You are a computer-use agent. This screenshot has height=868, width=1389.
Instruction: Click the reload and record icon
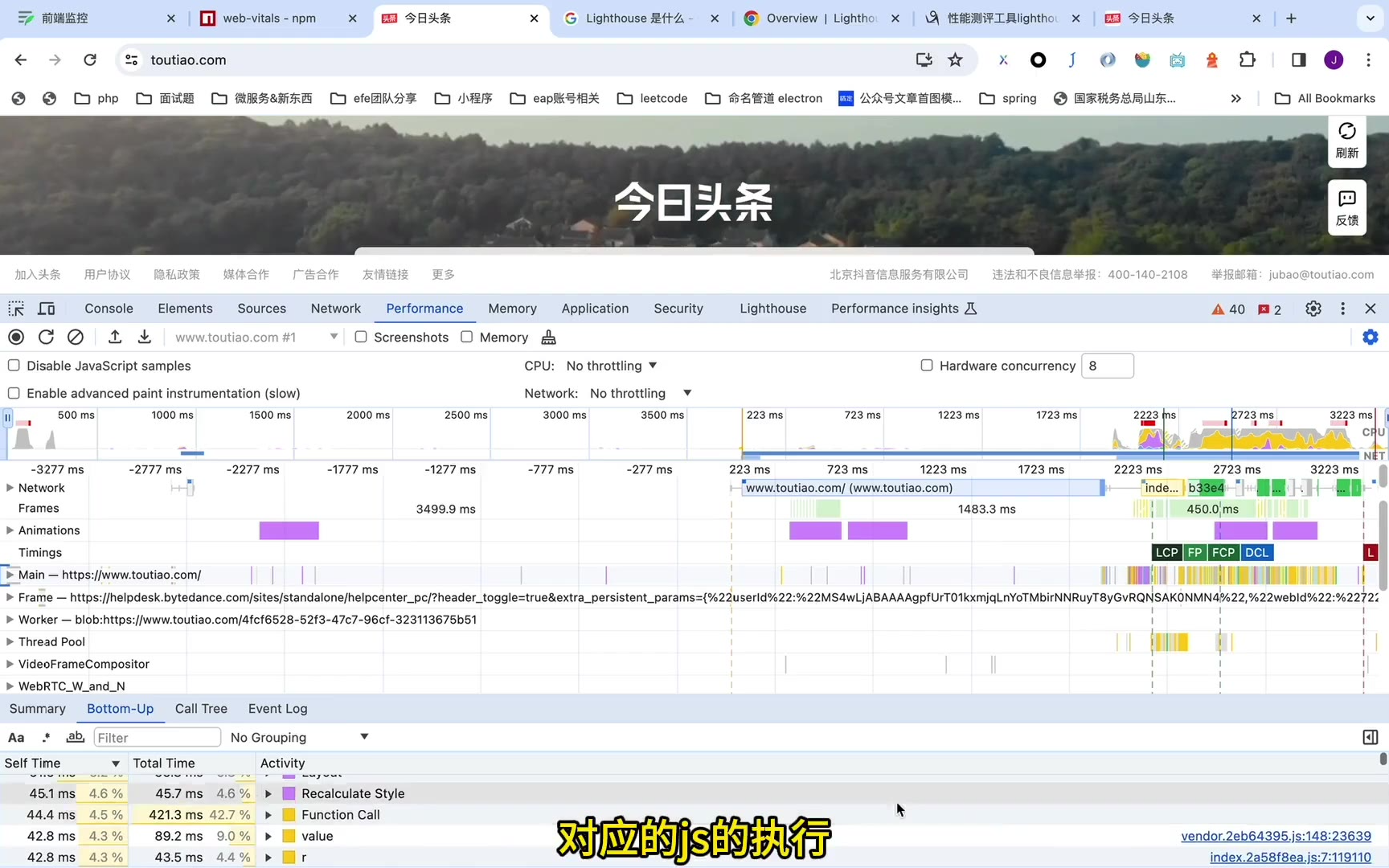point(46,338)
